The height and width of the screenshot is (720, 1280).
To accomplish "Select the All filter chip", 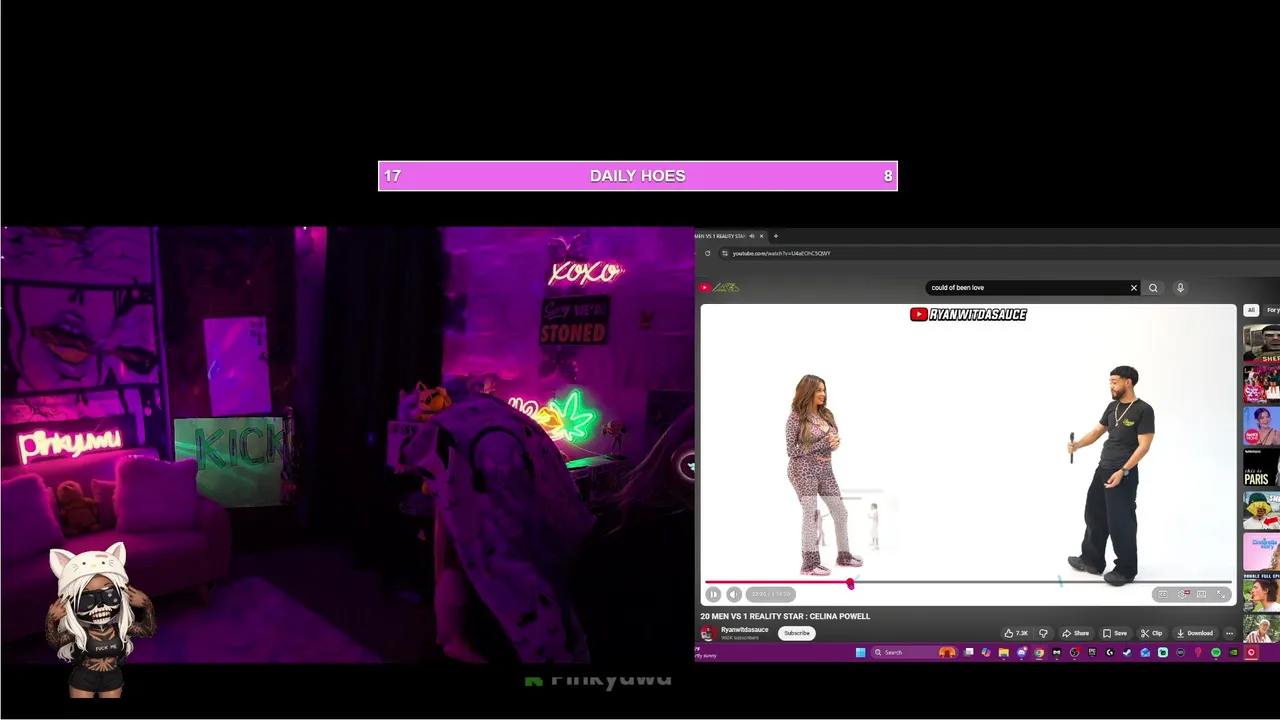I will (1251, 310).
